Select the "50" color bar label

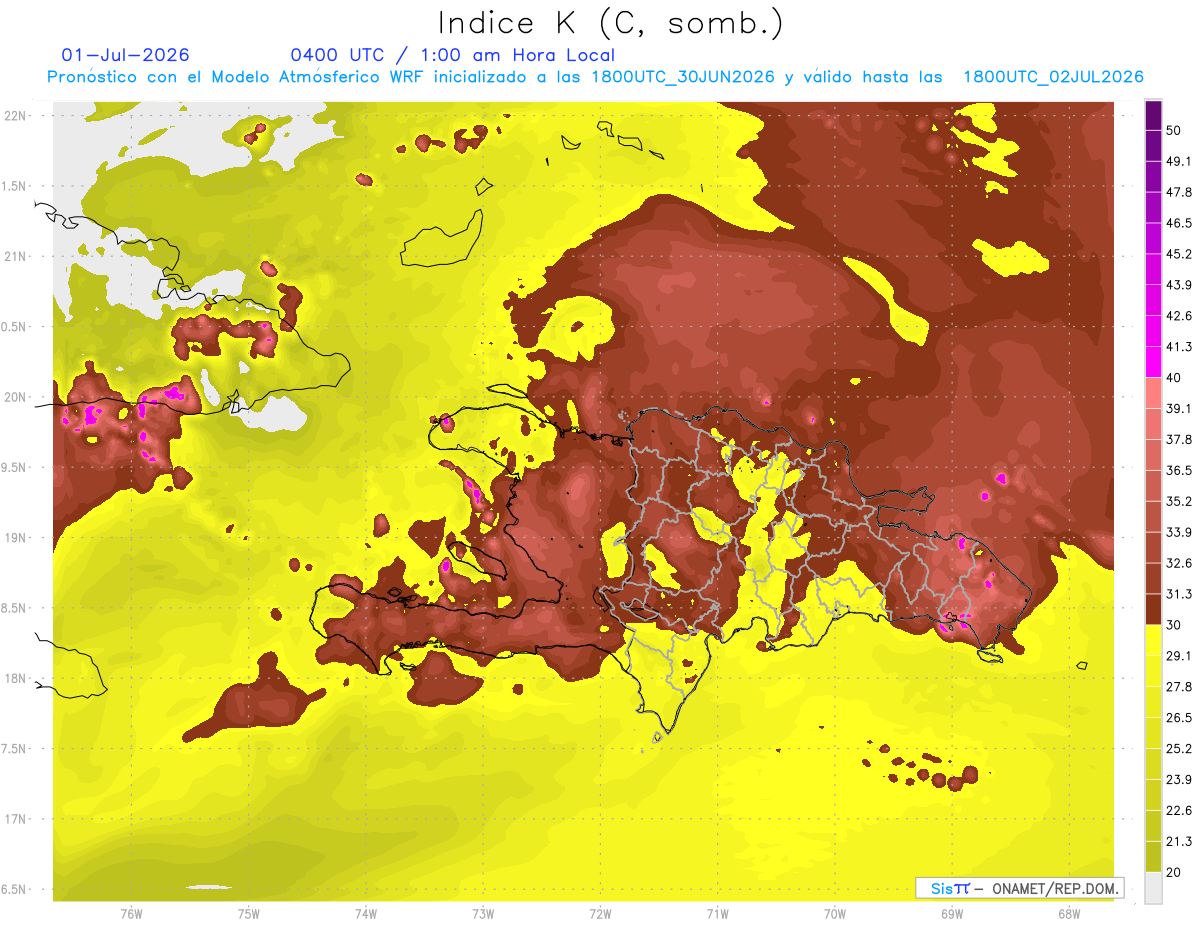(x=1174, y=131)
